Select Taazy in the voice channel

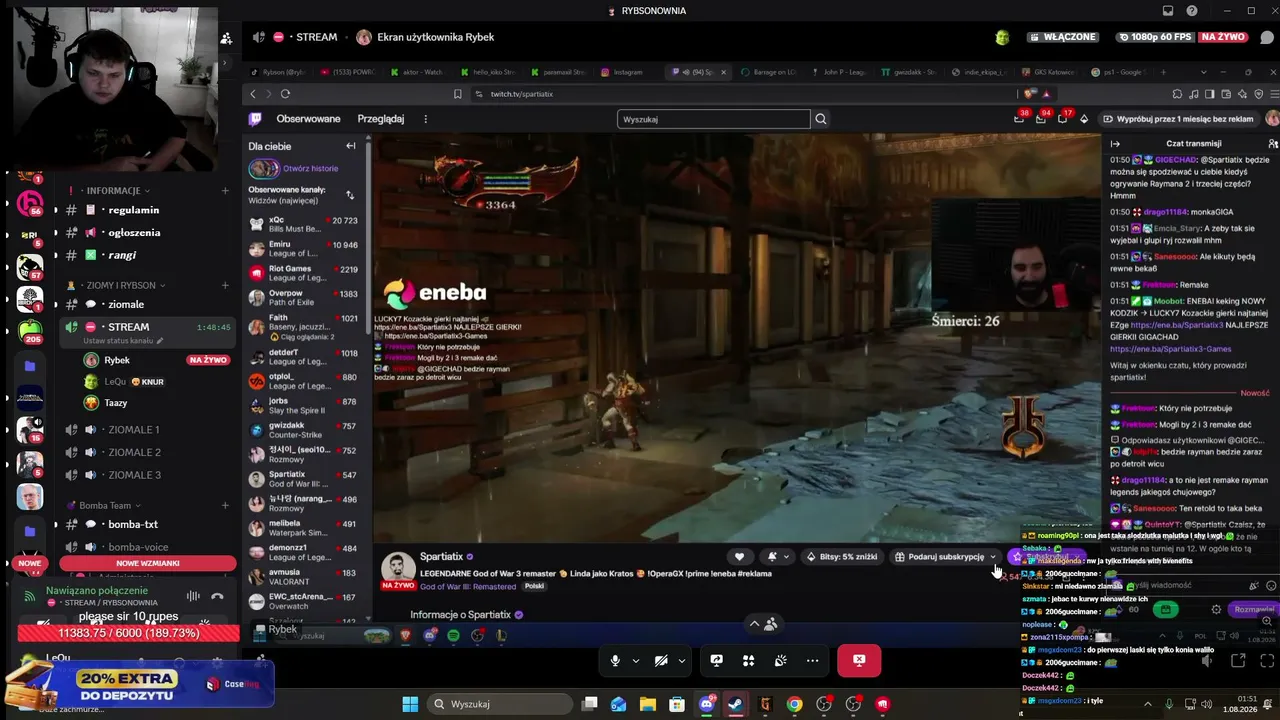[116, 403]
